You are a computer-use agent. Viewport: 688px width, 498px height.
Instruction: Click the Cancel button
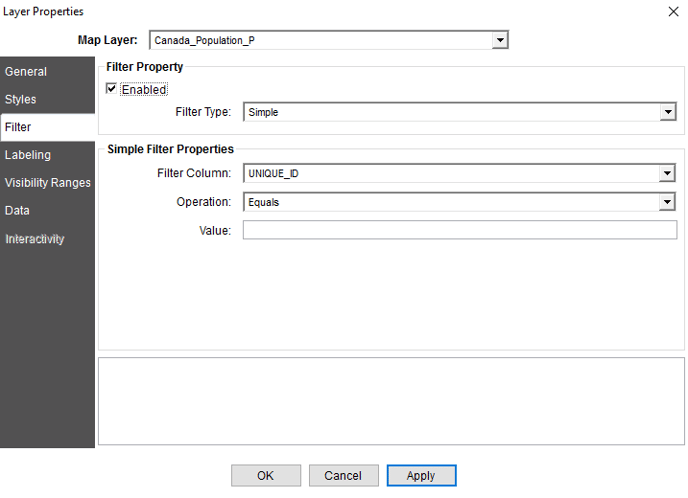point(344,476)
